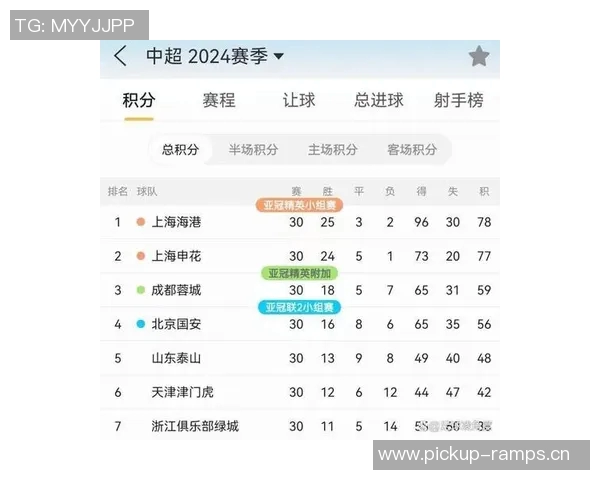This screenshot has height=480, width=600.
Task: Switch to the 积分 tab
Action: (x=139, y=100)
